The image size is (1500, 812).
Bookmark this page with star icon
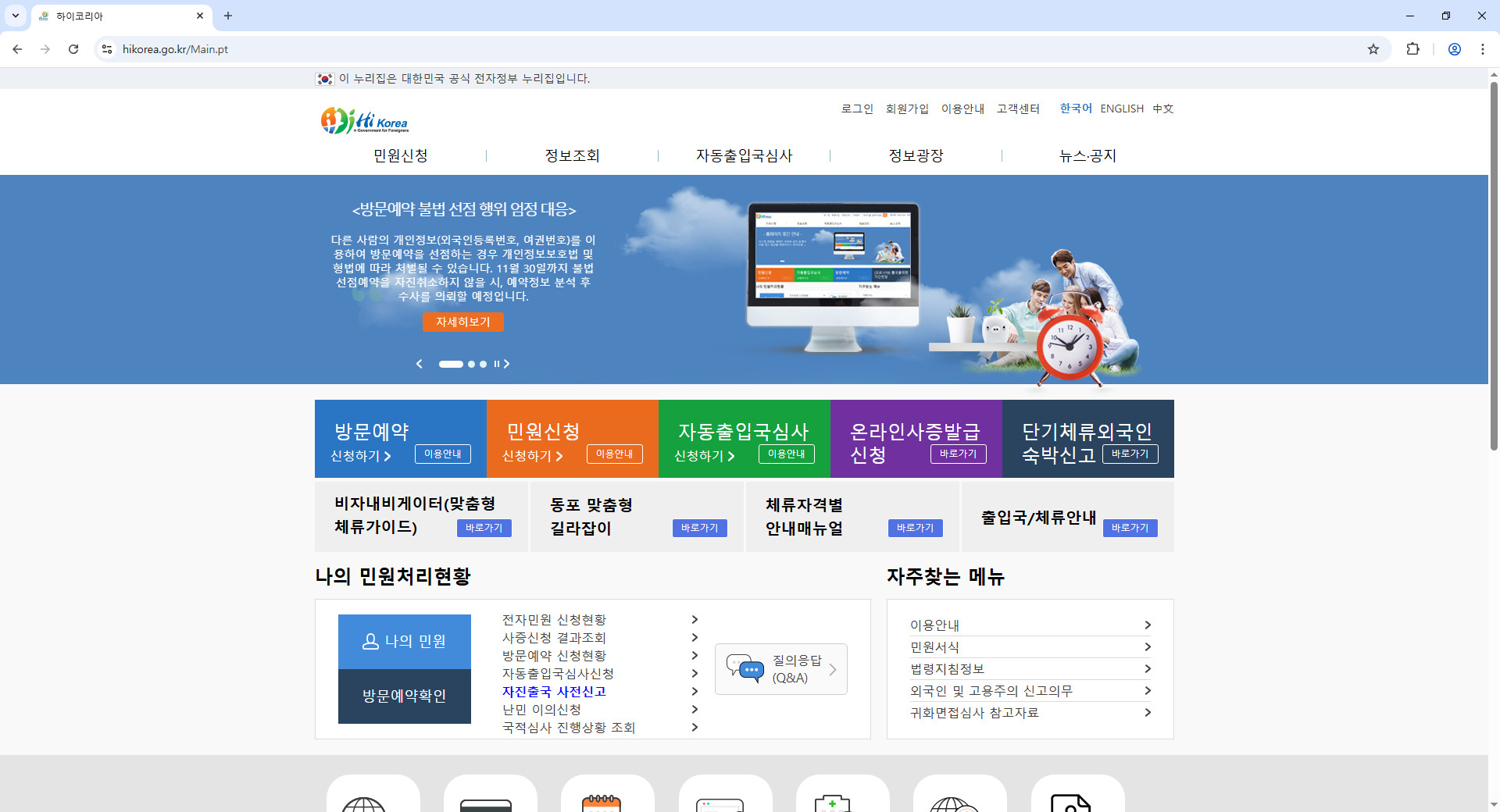click(x=1373, y=49)
